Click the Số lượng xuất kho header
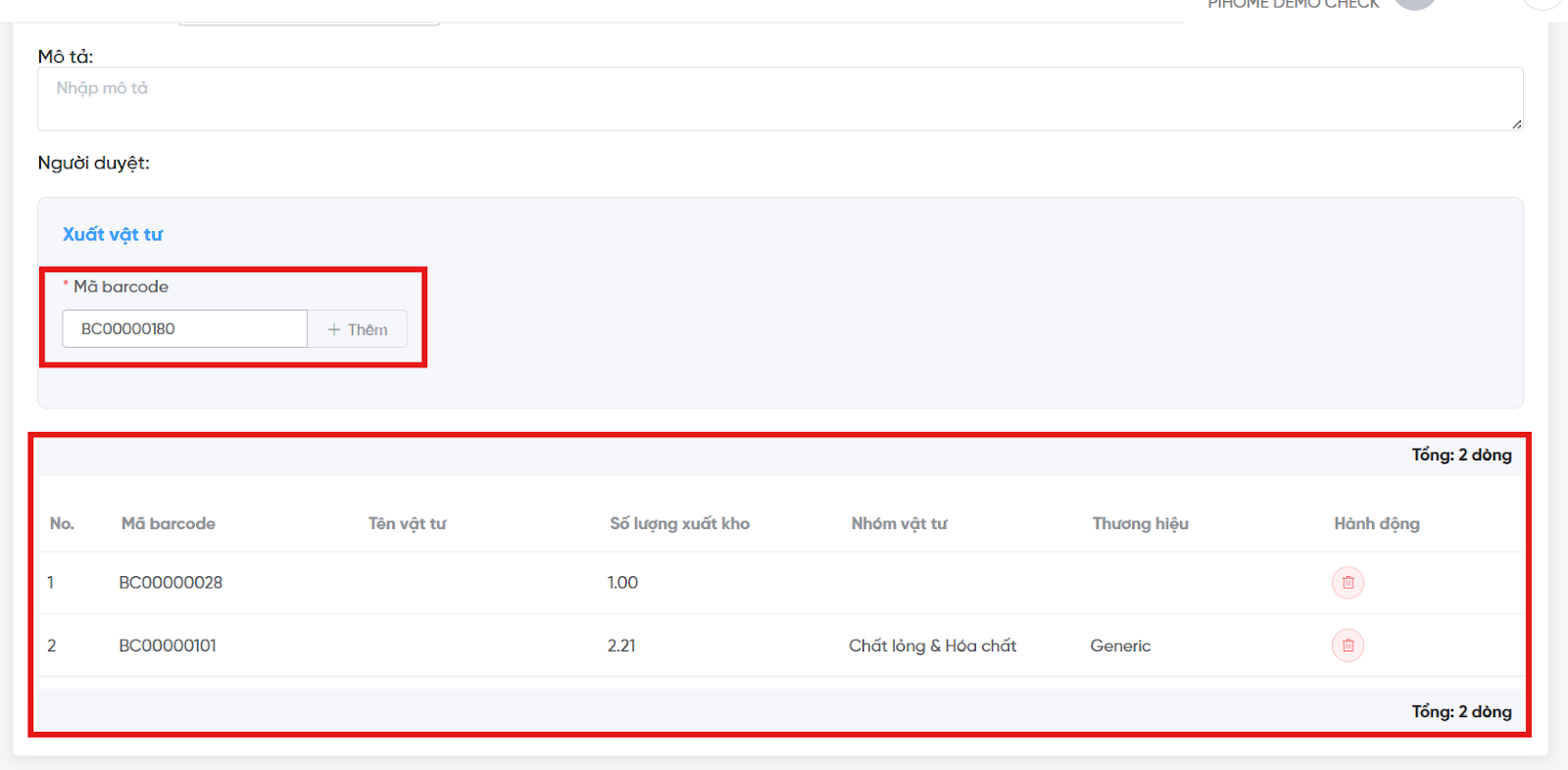This screenshot has height=770, width=1568. (679, 523)
